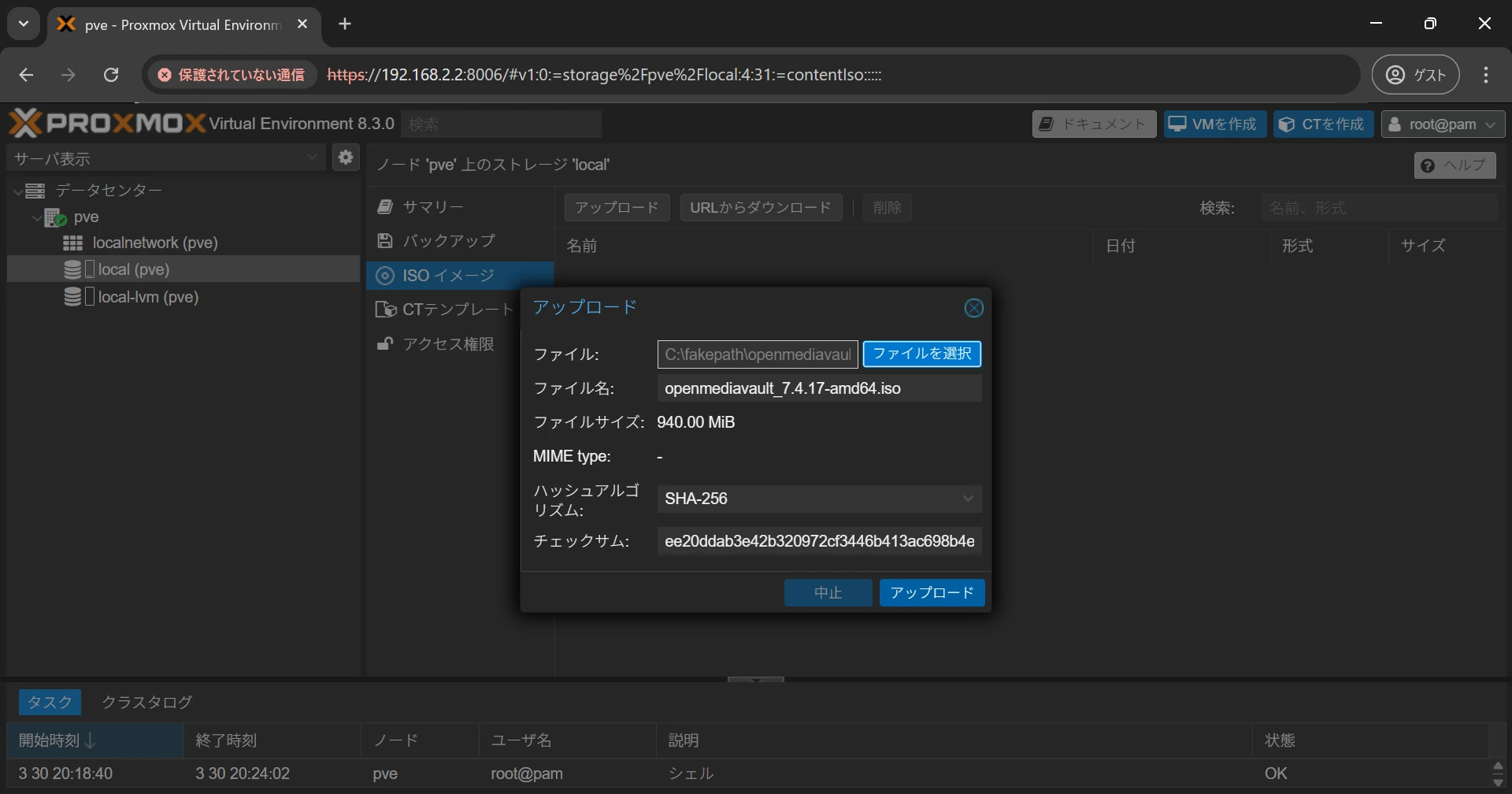This screenshot has width=1512, height=794.
Task: Open the tab search dropdown arrow
Action: click(x=24, y=24)
